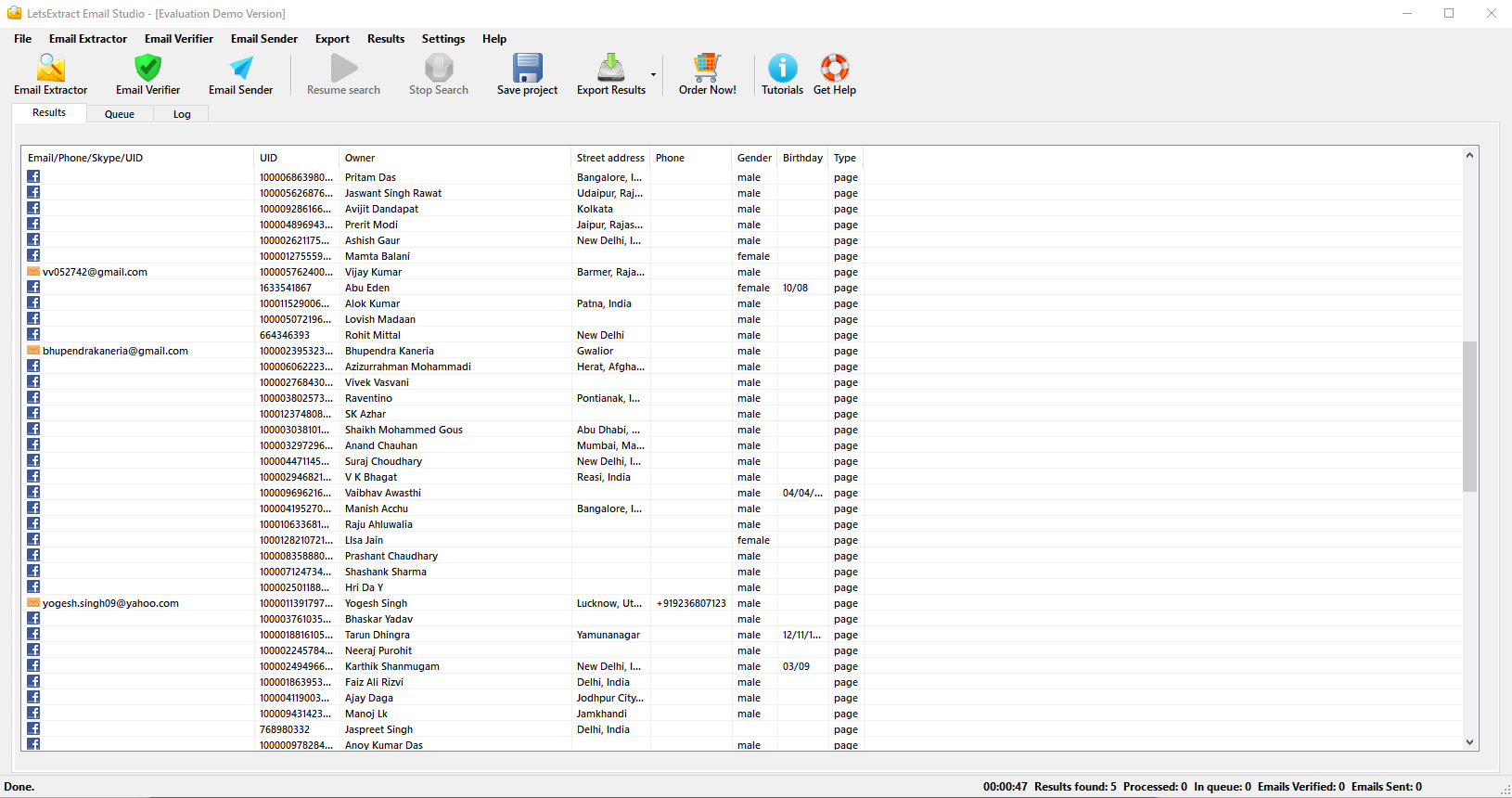This screenshot has height=798, width=1512.
Task: Click the app icon in the title bar
Action: (x=14, y=13)
